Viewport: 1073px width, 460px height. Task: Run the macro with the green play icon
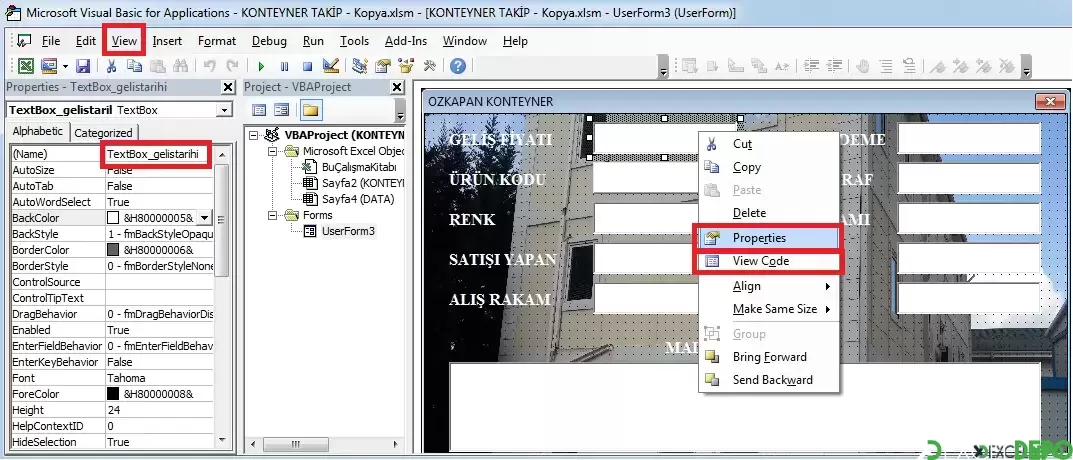(261, 66)
